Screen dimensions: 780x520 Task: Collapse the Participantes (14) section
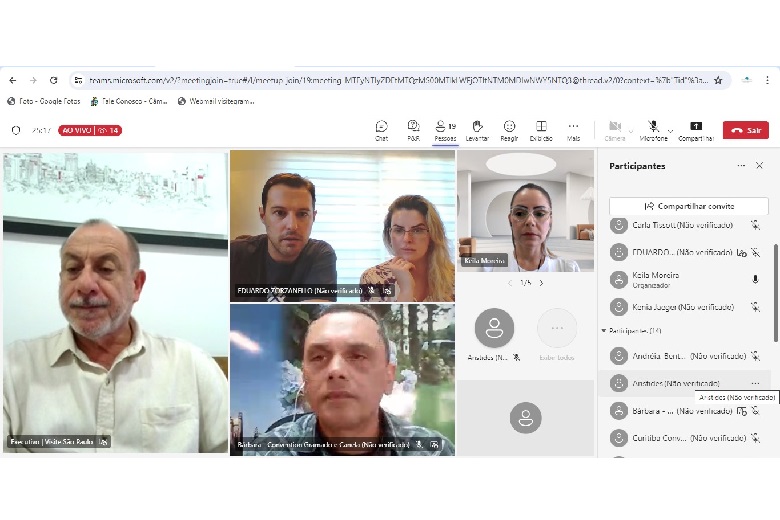[x=604, y=330]
